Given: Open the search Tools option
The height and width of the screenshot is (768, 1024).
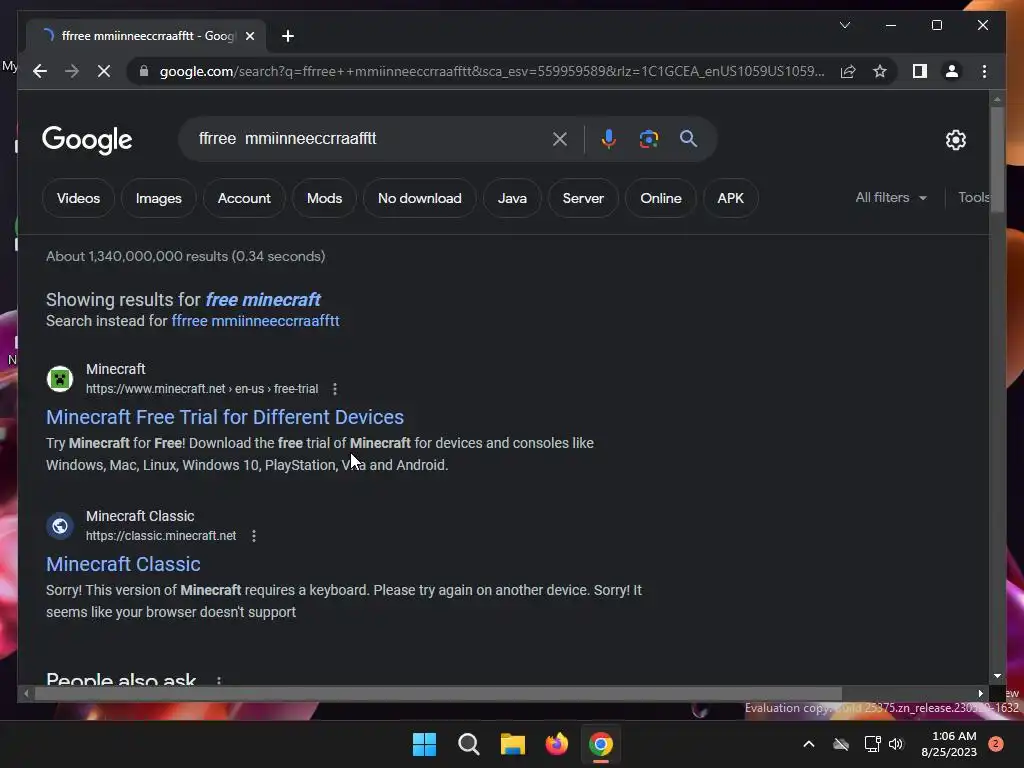Looking at the screenshot, I should point(974,197).
